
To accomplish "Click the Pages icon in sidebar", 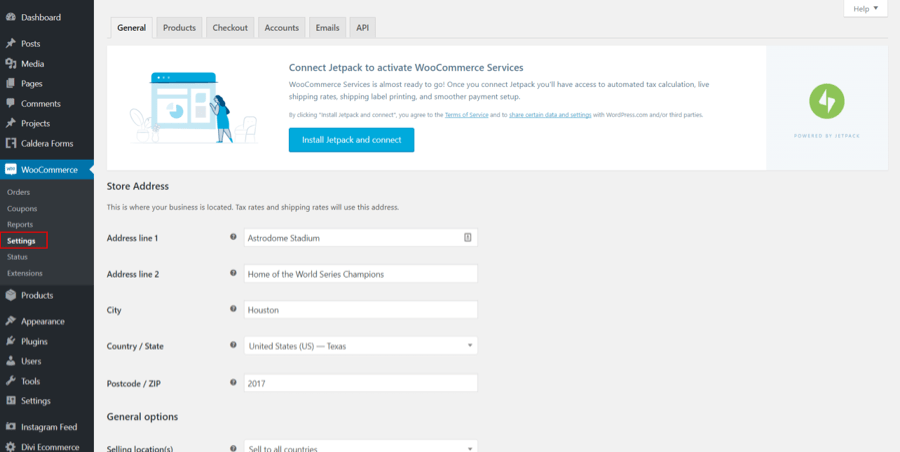I will (10, 83).
